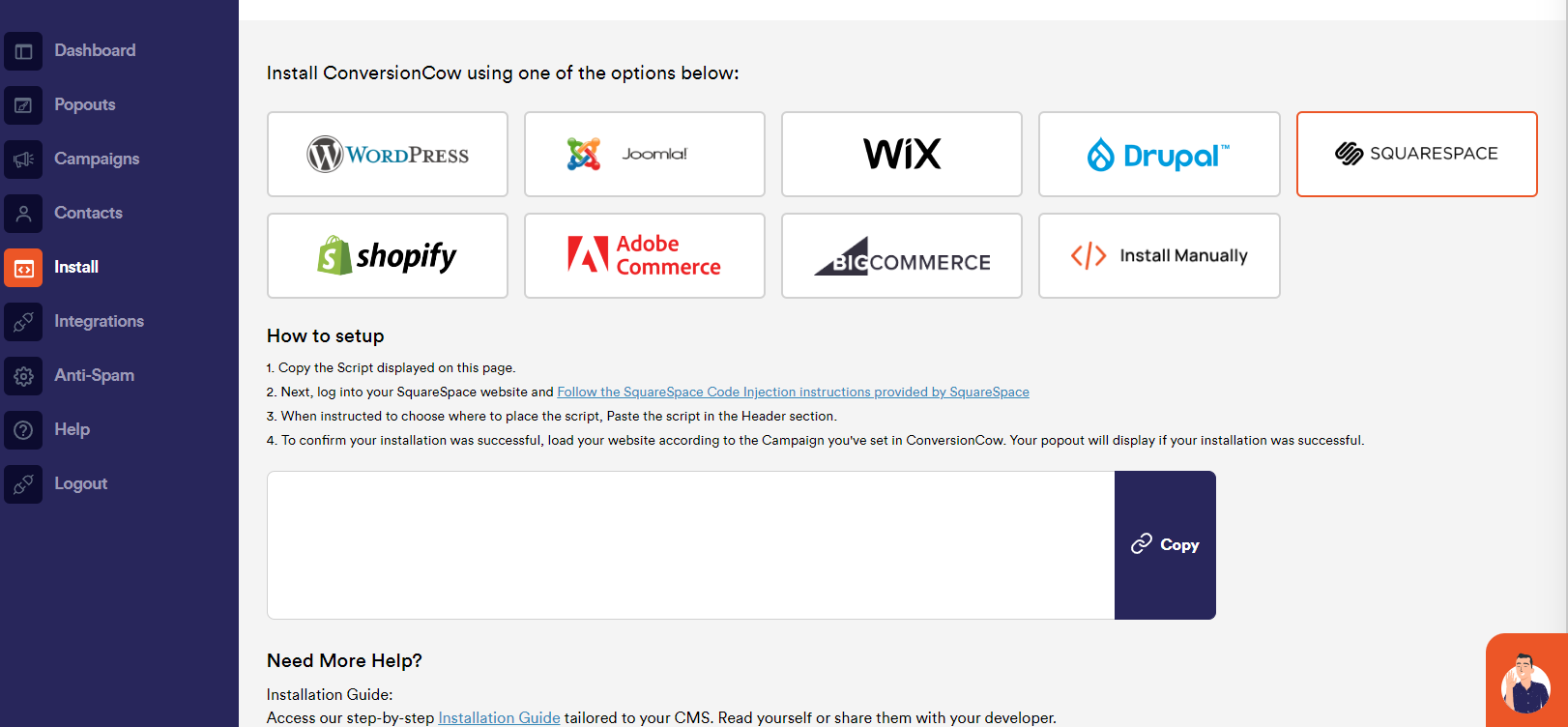Screen dimensions: 1568x727
Task: Click the Dashboard sidebar icon
Action: tap(23, 51)
